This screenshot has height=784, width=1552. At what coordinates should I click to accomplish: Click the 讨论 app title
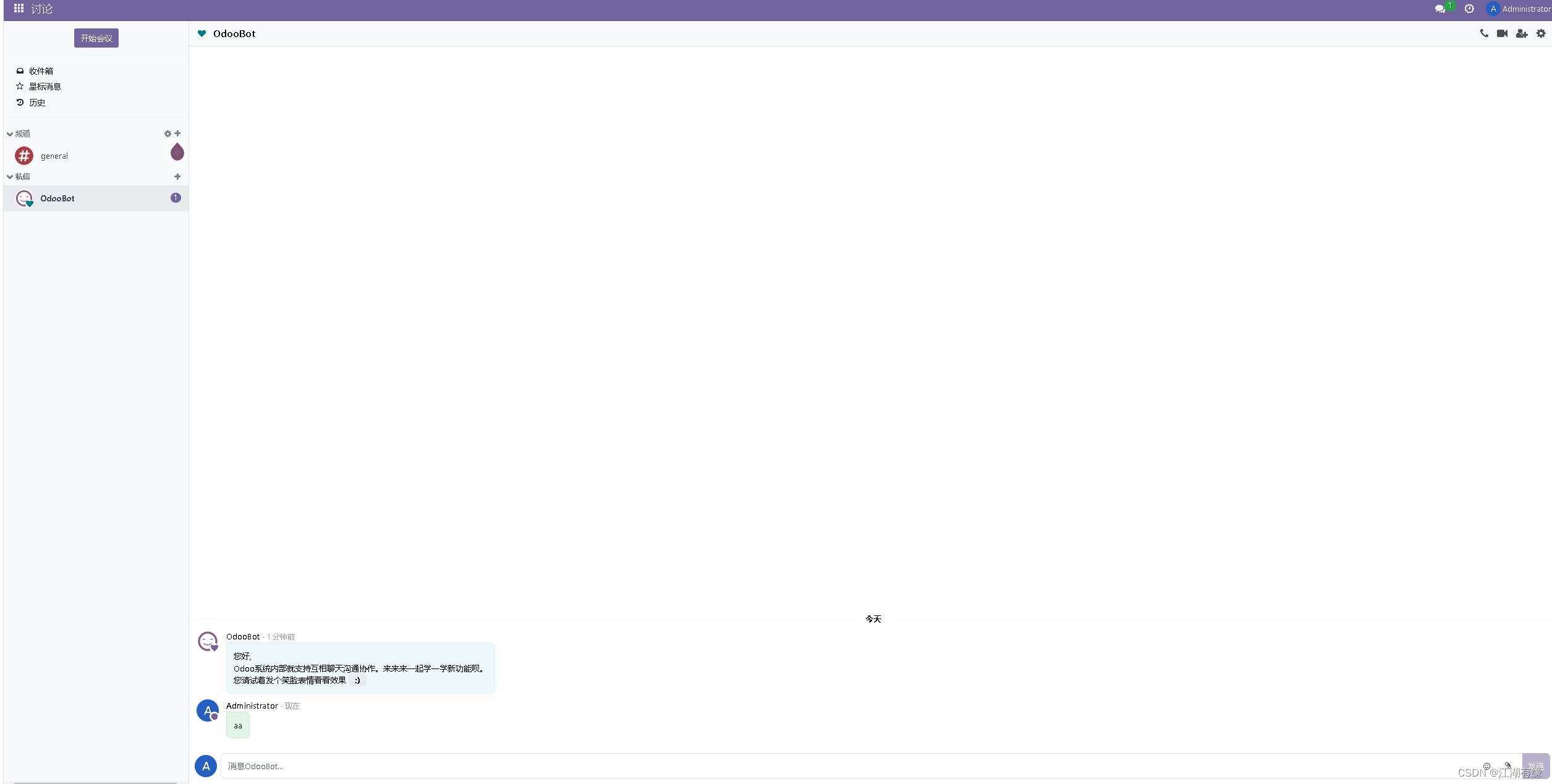[42, 9]
